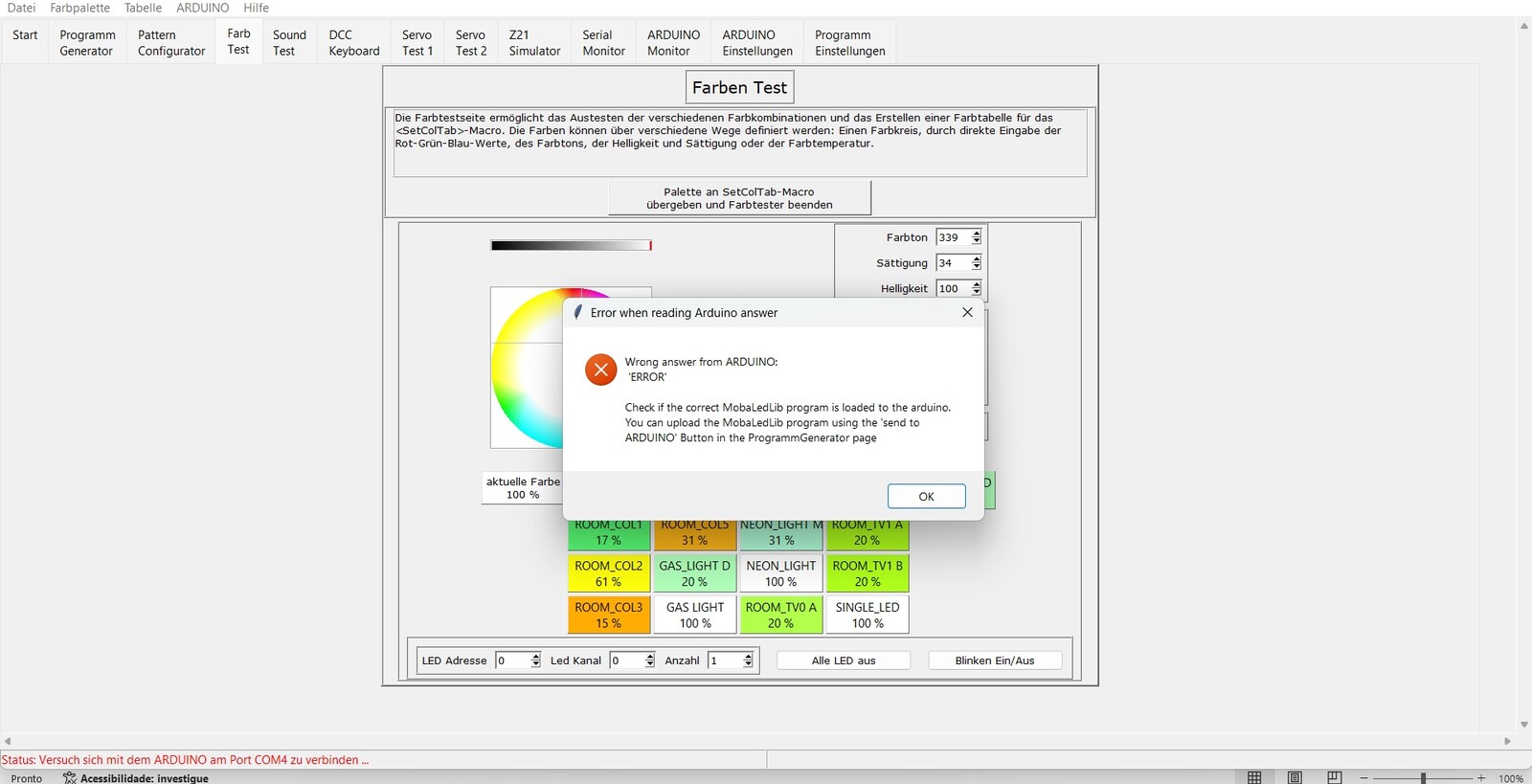The height and width of the screenshot is (784, 1532).
Task: Click the zoom in plus icon
Action: pos(1481,778)
